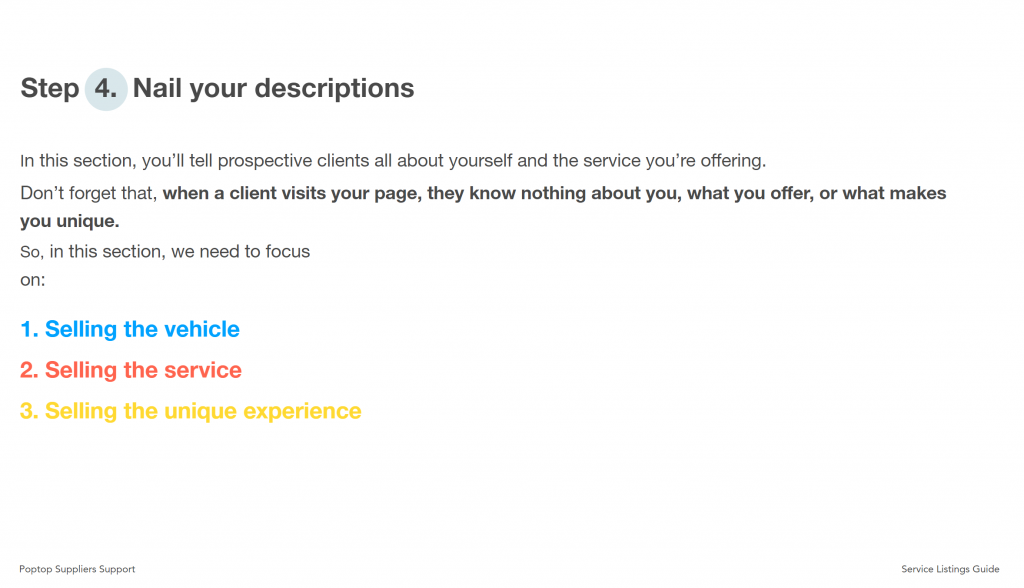Click the word "Step" in the heading
The image size is (1024, 588).
[x=49, y=89]
